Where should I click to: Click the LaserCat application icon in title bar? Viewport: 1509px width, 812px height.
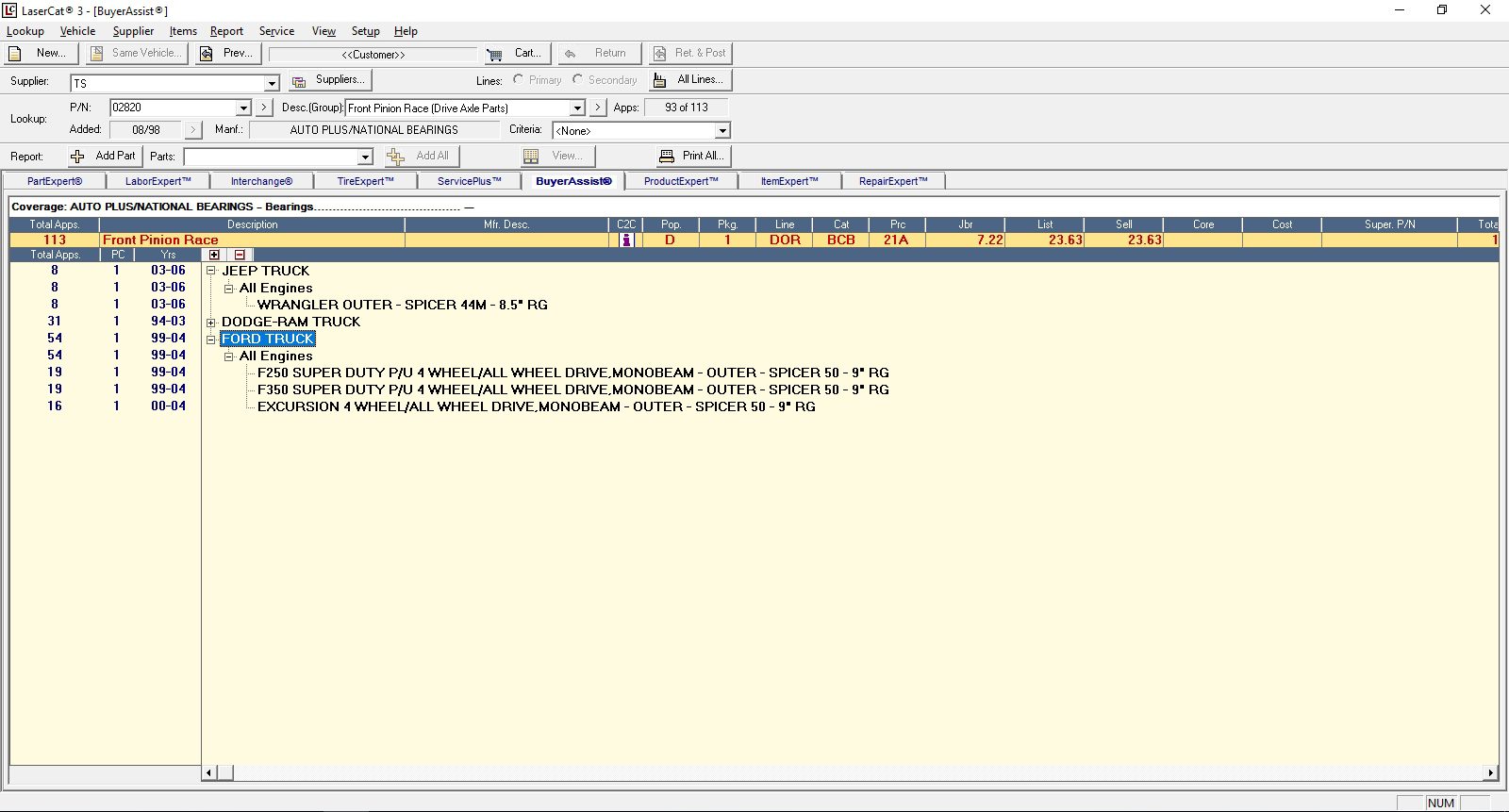click(9, 10)
